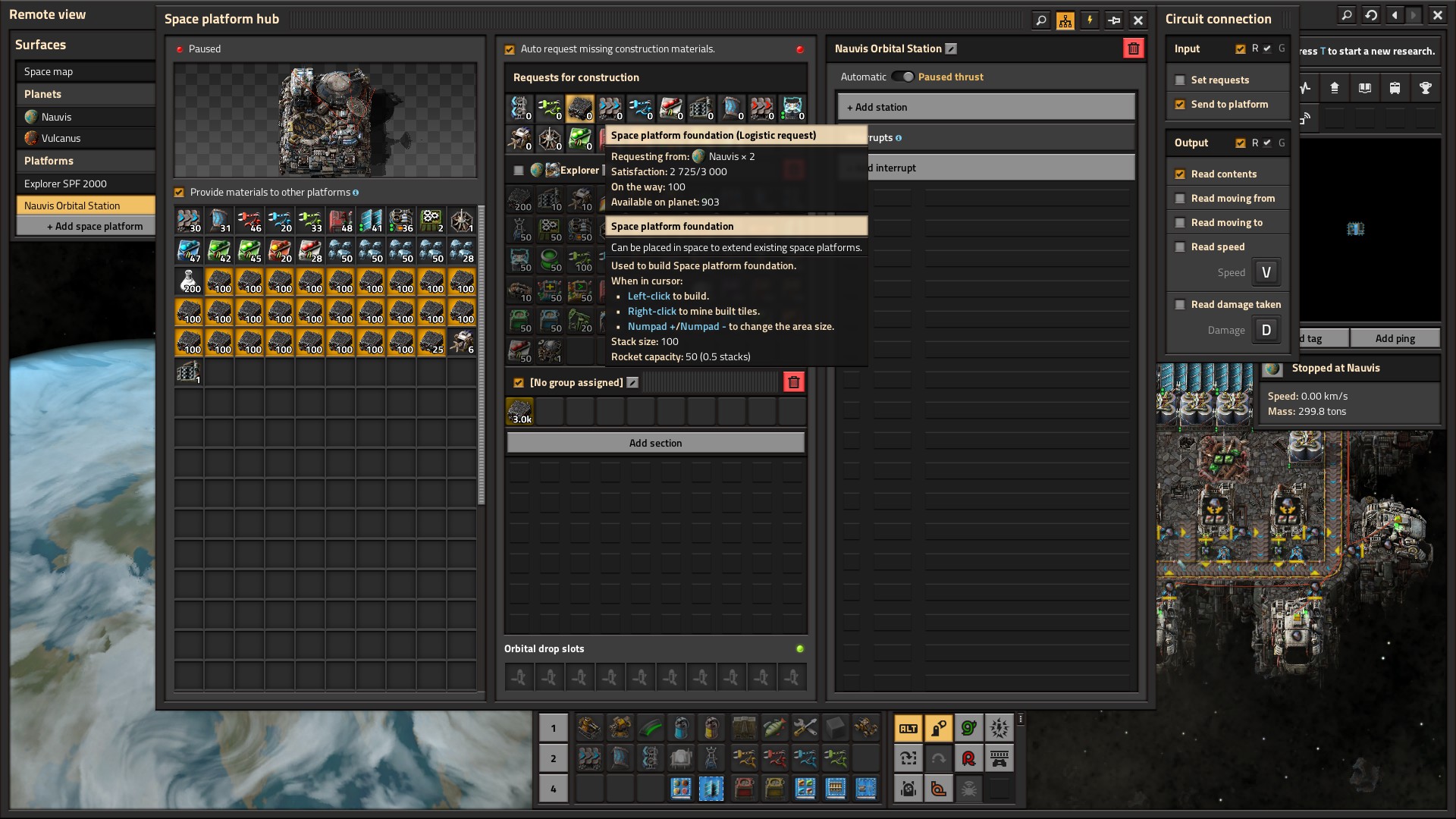Select the green inserter in quickbar row 2
This screenshot has width=1456, height=819.
pos(835,758)
